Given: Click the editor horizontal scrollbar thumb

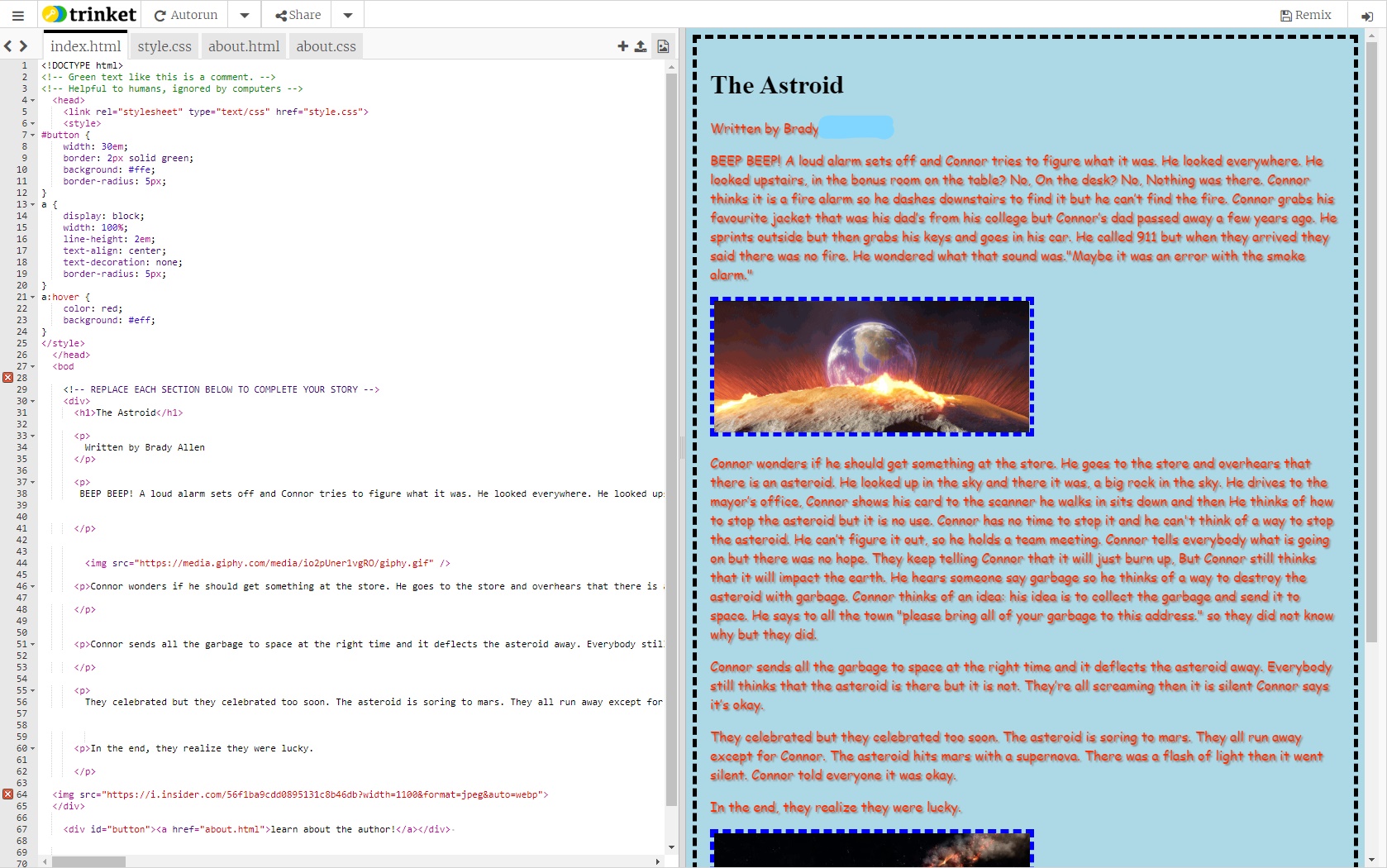Looking at the screenshot, I should coord(88,862).
